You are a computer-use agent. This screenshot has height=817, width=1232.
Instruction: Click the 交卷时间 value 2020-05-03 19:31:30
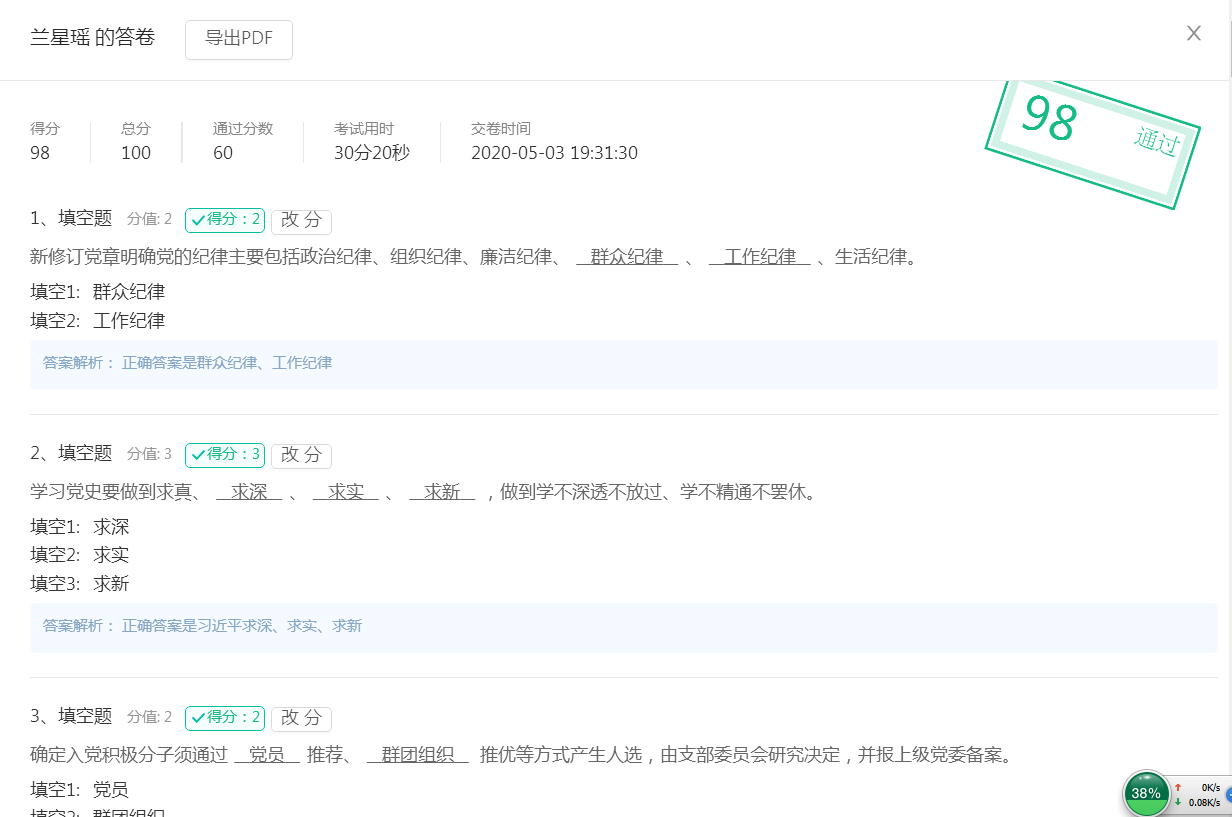coord(554,153)
